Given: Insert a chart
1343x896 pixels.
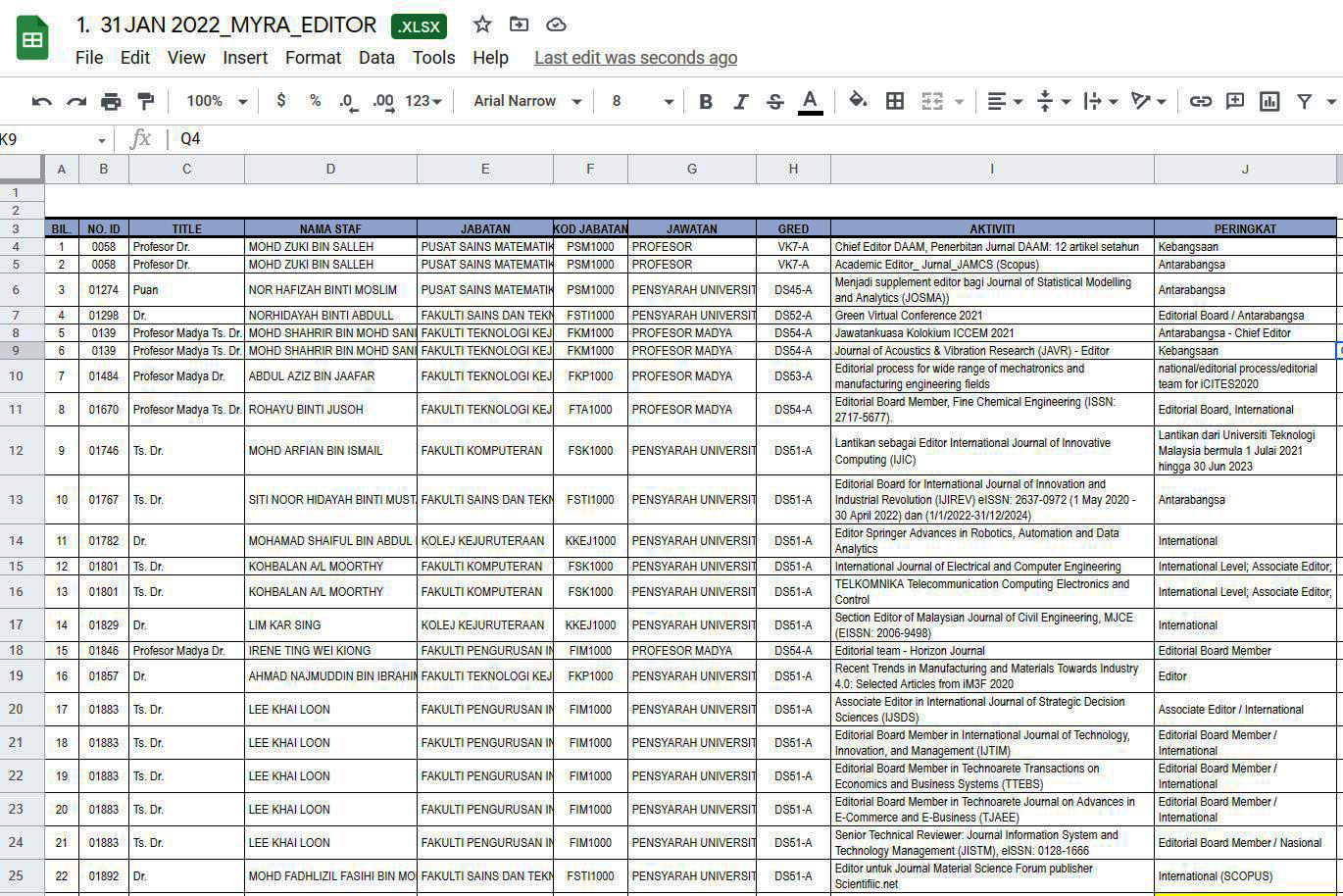Looking at the screenshot, I should click(1269, 101).
